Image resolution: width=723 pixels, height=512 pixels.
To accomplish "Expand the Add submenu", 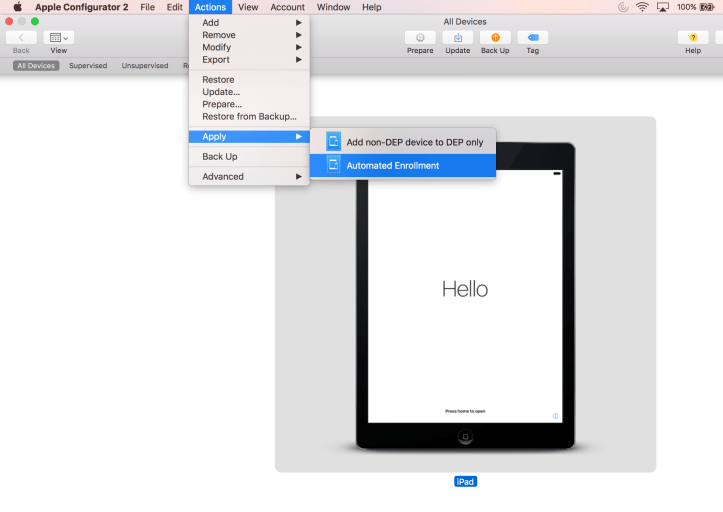I will (x=249, y=23).
